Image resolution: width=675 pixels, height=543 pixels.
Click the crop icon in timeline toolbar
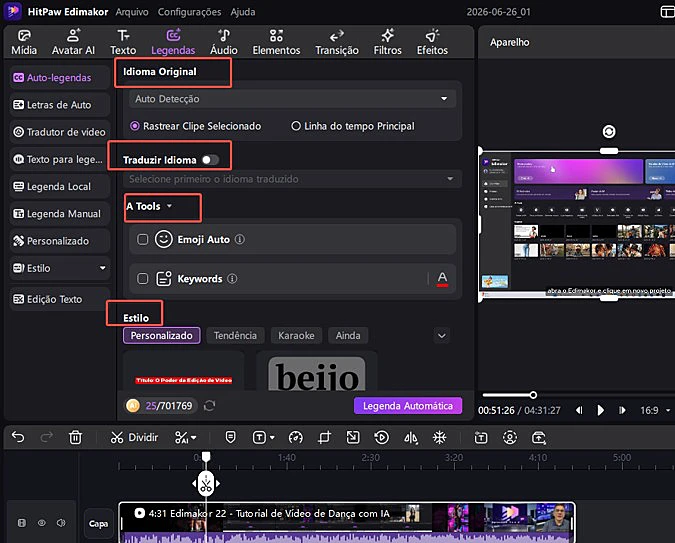pos(324,438)
